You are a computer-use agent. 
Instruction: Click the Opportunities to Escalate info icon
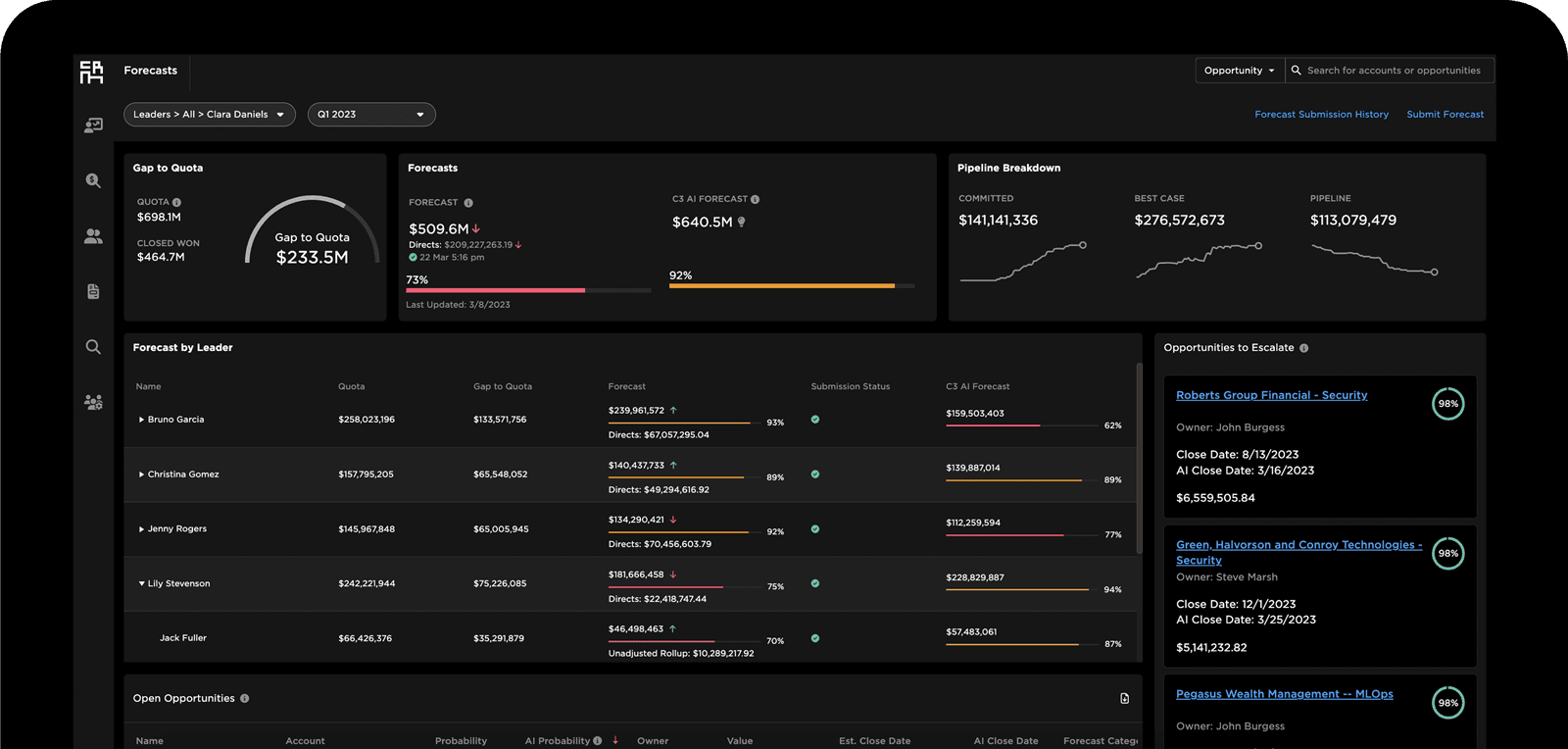(x=1303, y=348)
